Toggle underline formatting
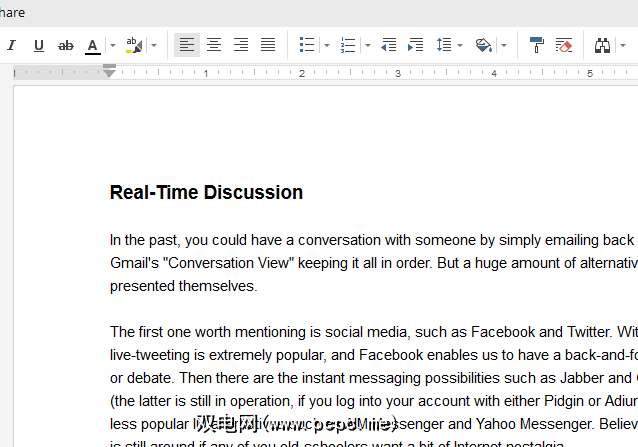 [39, 45]
